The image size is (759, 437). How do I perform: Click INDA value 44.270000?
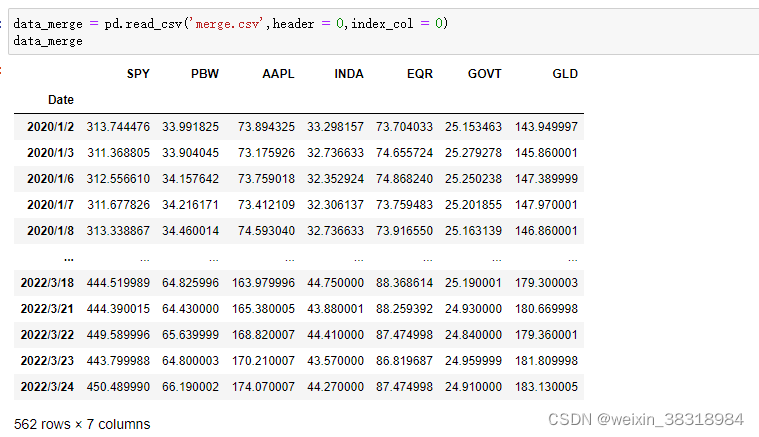click(x=335, y=387)
